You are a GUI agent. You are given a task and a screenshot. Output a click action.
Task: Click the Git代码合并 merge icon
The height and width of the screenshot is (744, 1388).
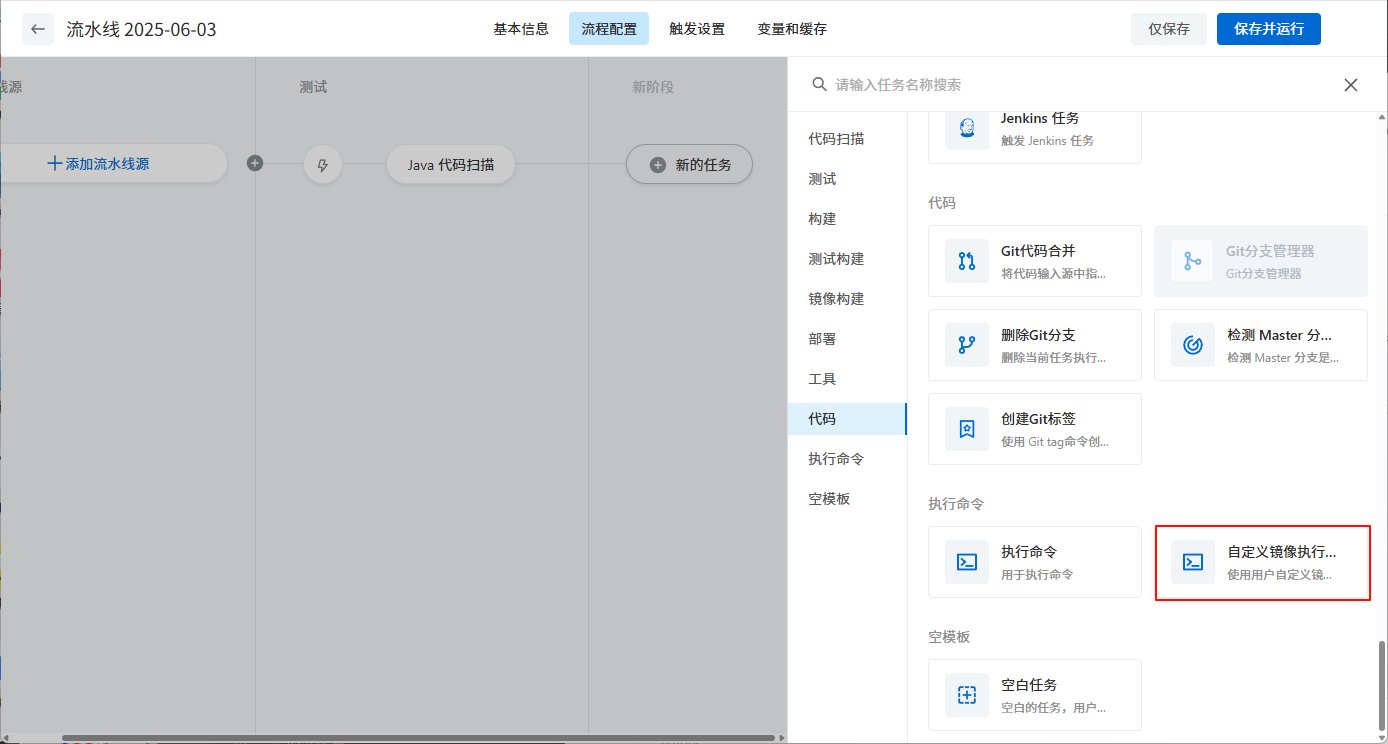pyautogui.click(x=967, y=261)
